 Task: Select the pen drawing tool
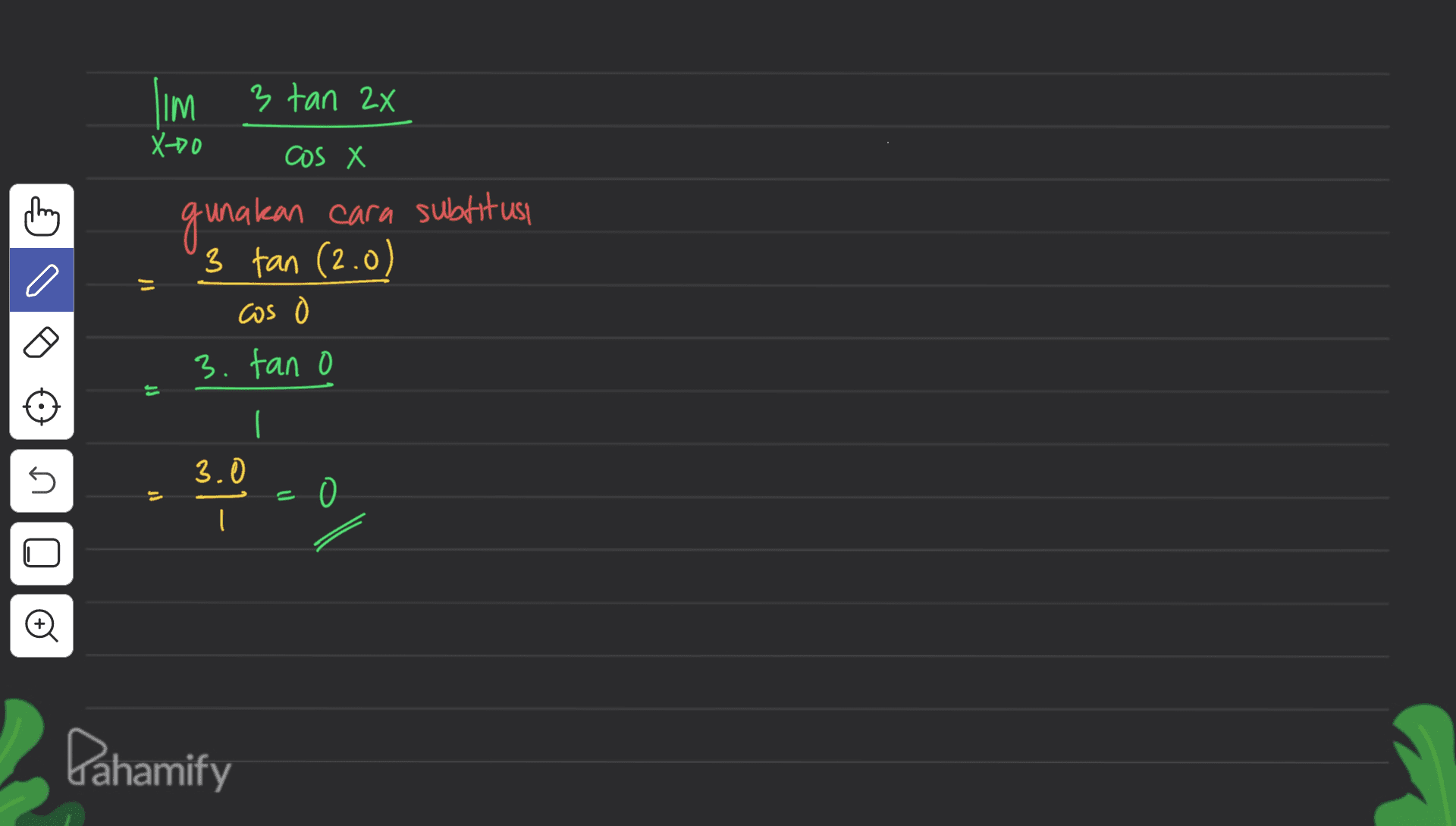point(42,280)
